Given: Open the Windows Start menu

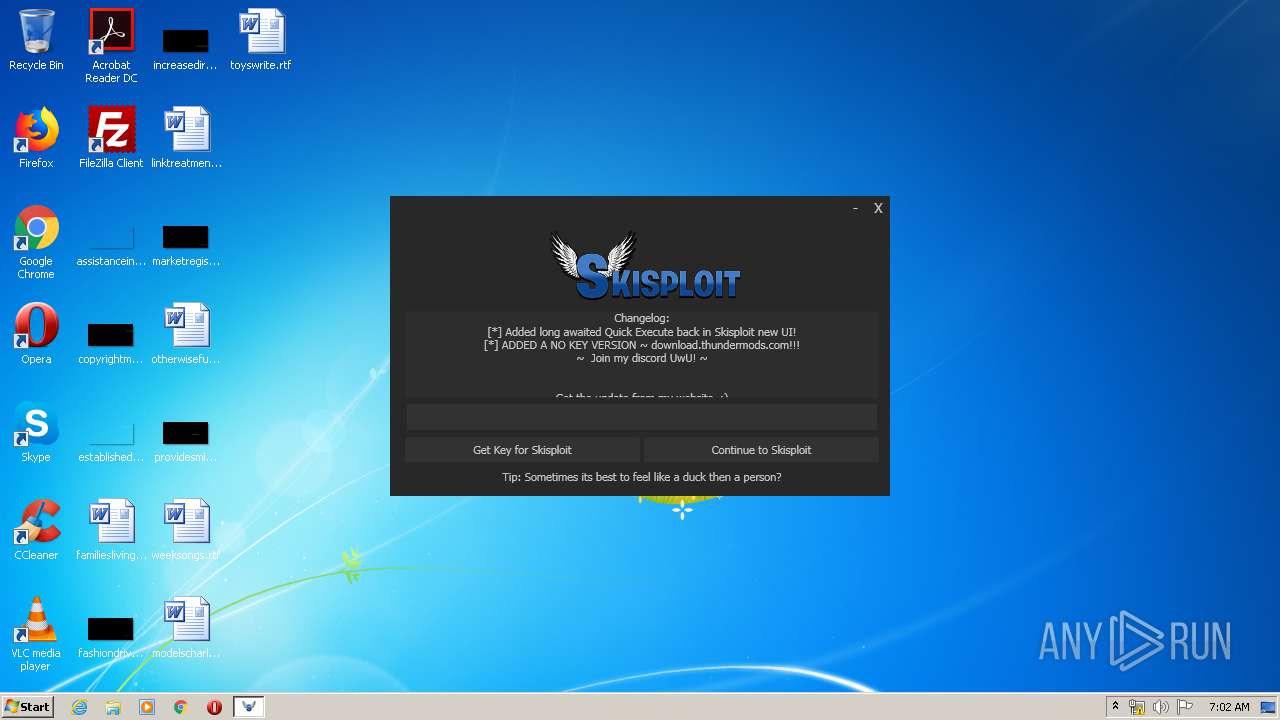Looking at the screenshot, I should pos(28,707).
